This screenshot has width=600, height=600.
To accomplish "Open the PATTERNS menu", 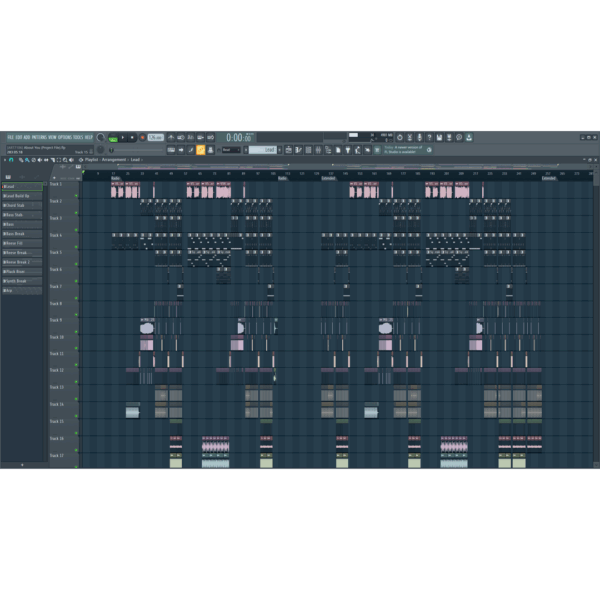I will [39, 137].
